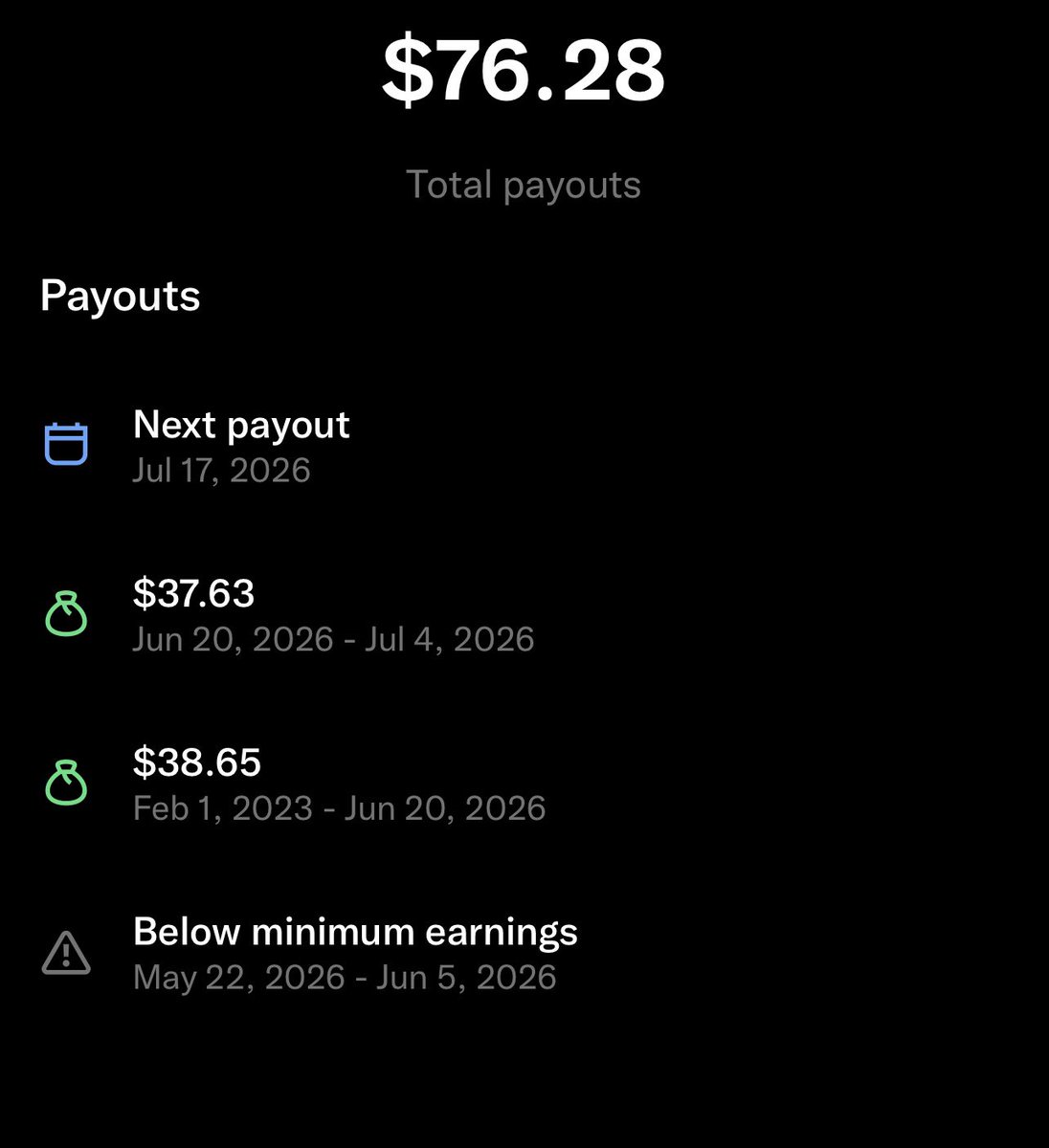Click the Jul 4, 2026 end date
This screenshot has width=1049, height=1148.
pyautogui.click(x=449, y=639)
